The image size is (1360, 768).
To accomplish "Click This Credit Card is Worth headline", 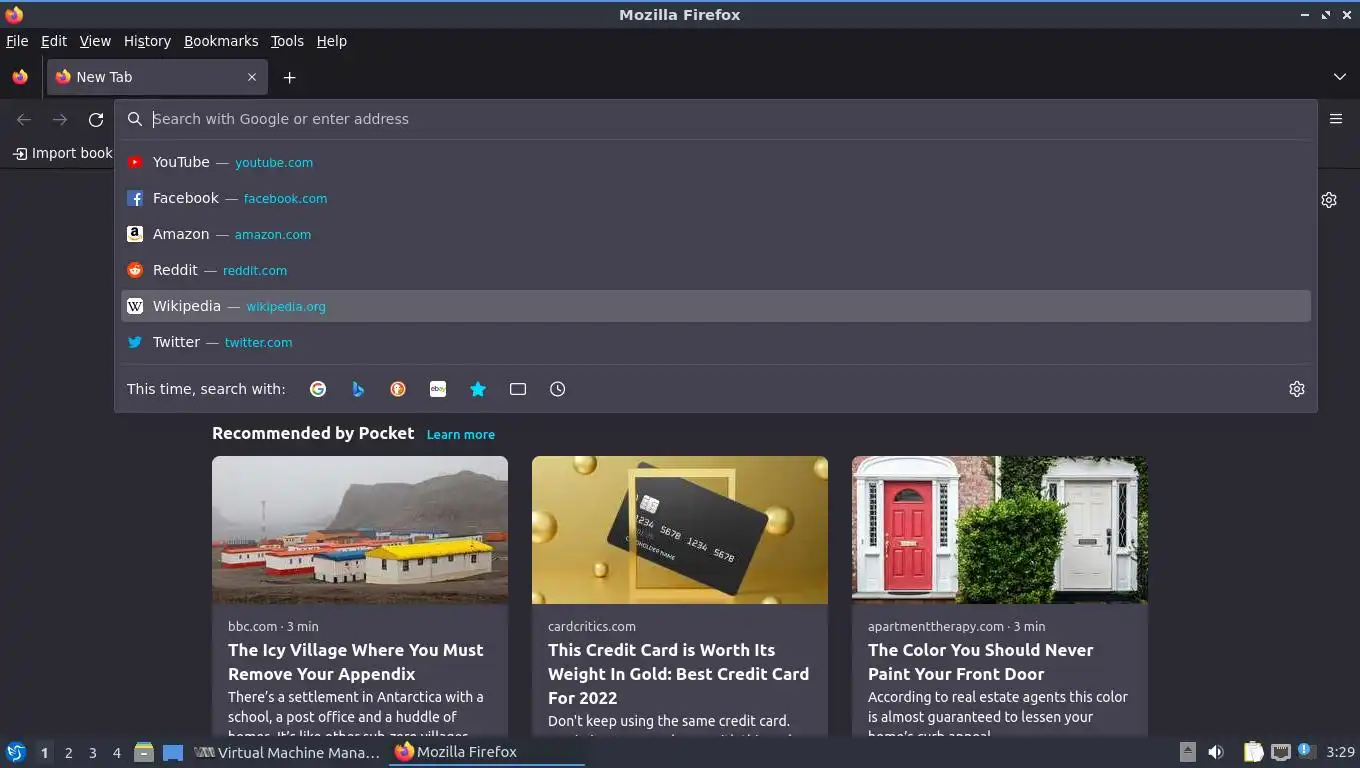I will pos(678,674).
